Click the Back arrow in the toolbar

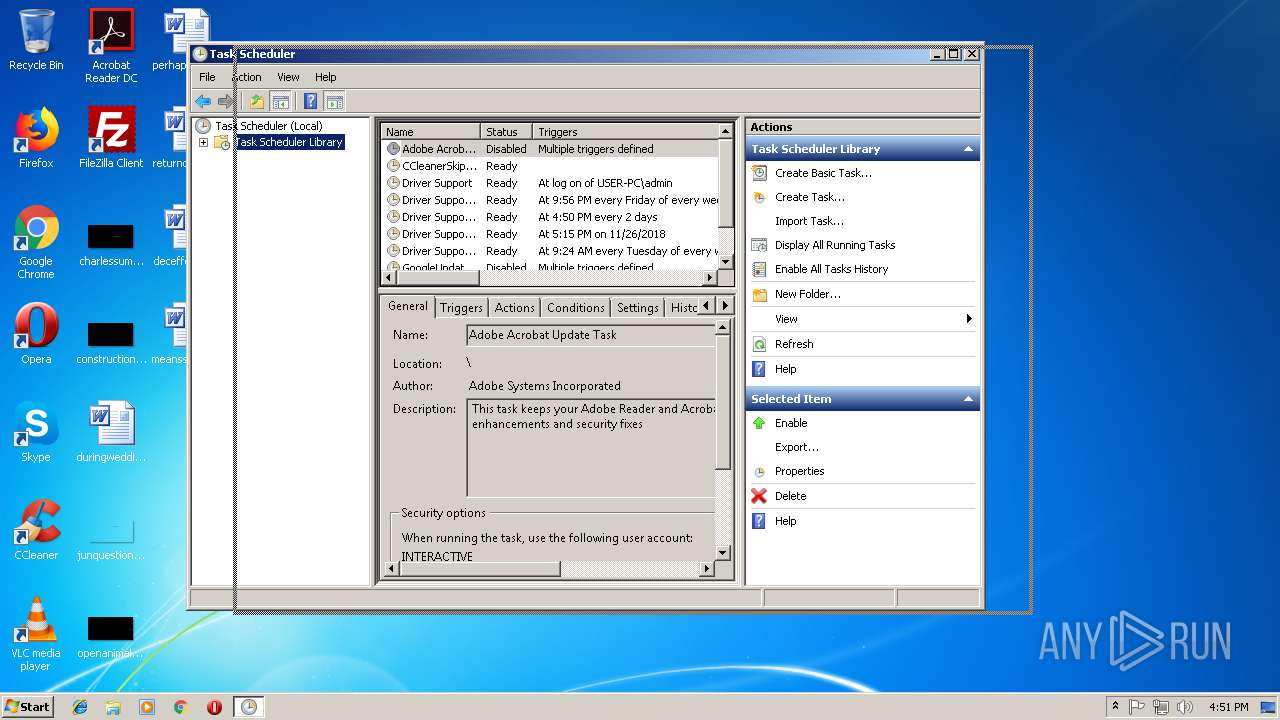click(x=203, y=101)
